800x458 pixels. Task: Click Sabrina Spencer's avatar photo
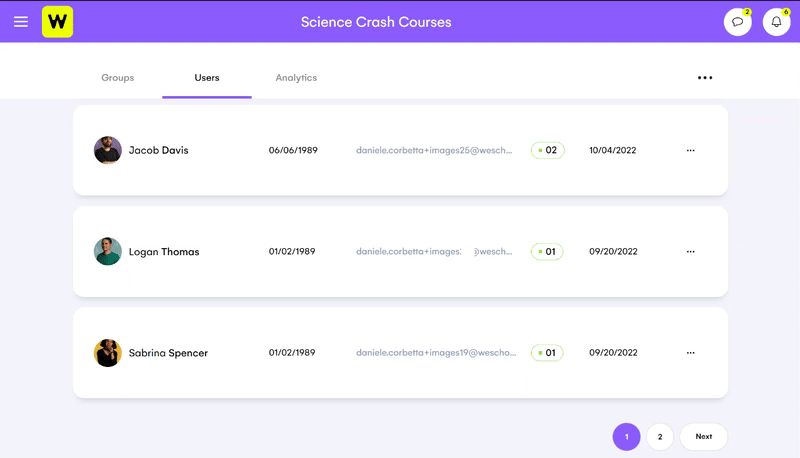tap(108, 352)
